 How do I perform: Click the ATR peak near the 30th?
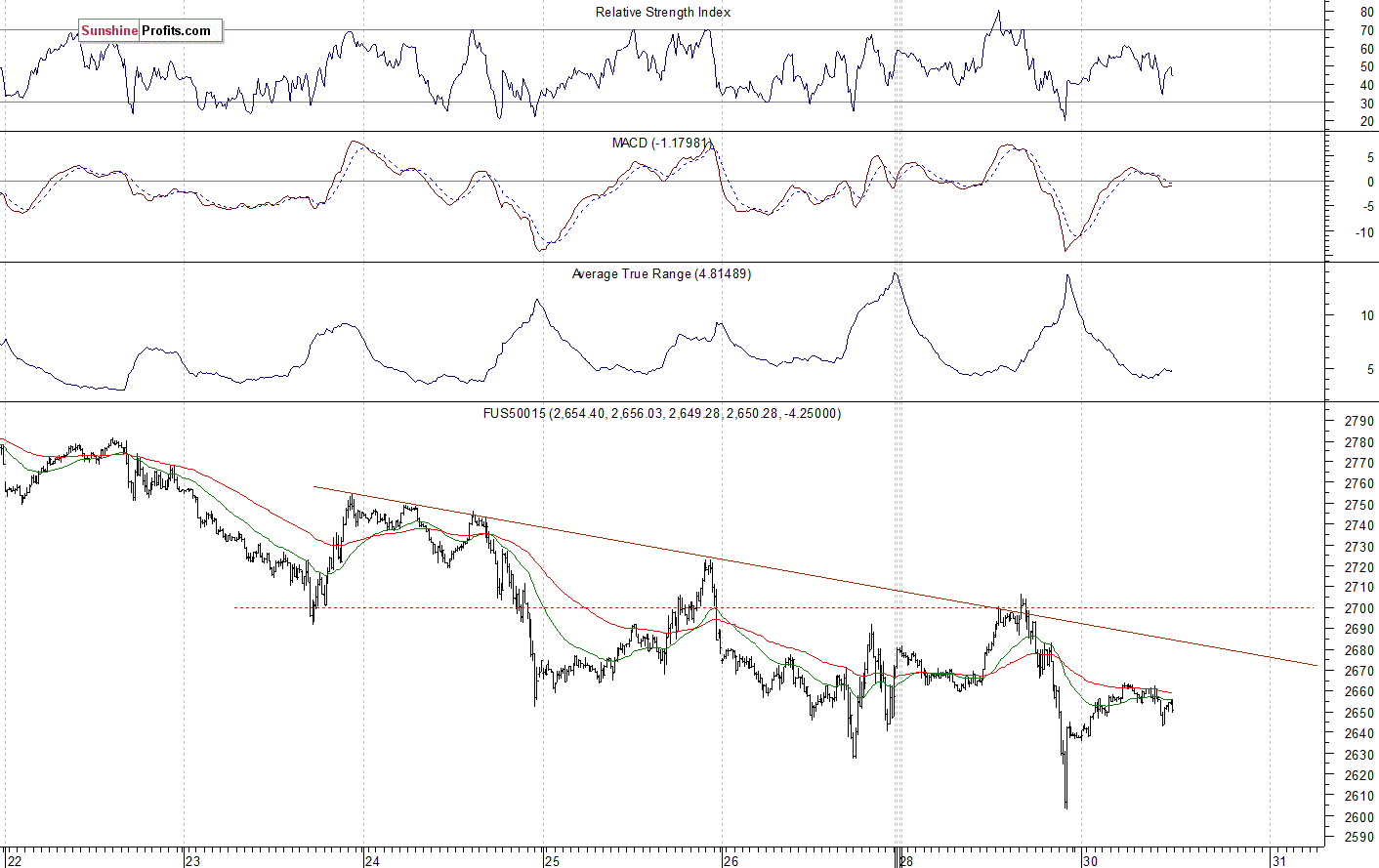tap(1067, 276)
